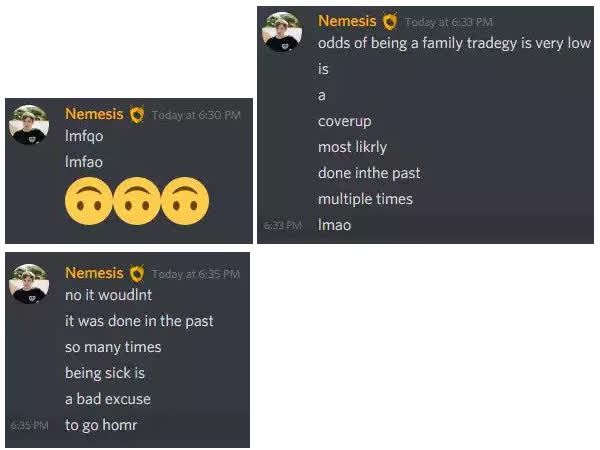Viewport: 600px width, 450px height.
Task: Open Nemesis username above the "odds of being" message
Action: tap(348, 21)
